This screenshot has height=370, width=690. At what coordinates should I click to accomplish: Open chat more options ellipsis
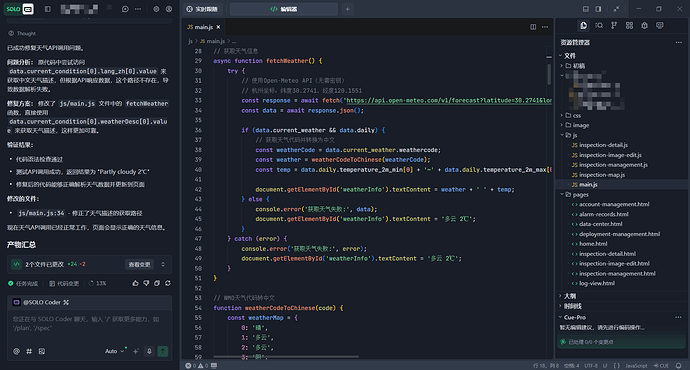click(x=138, y=9)
